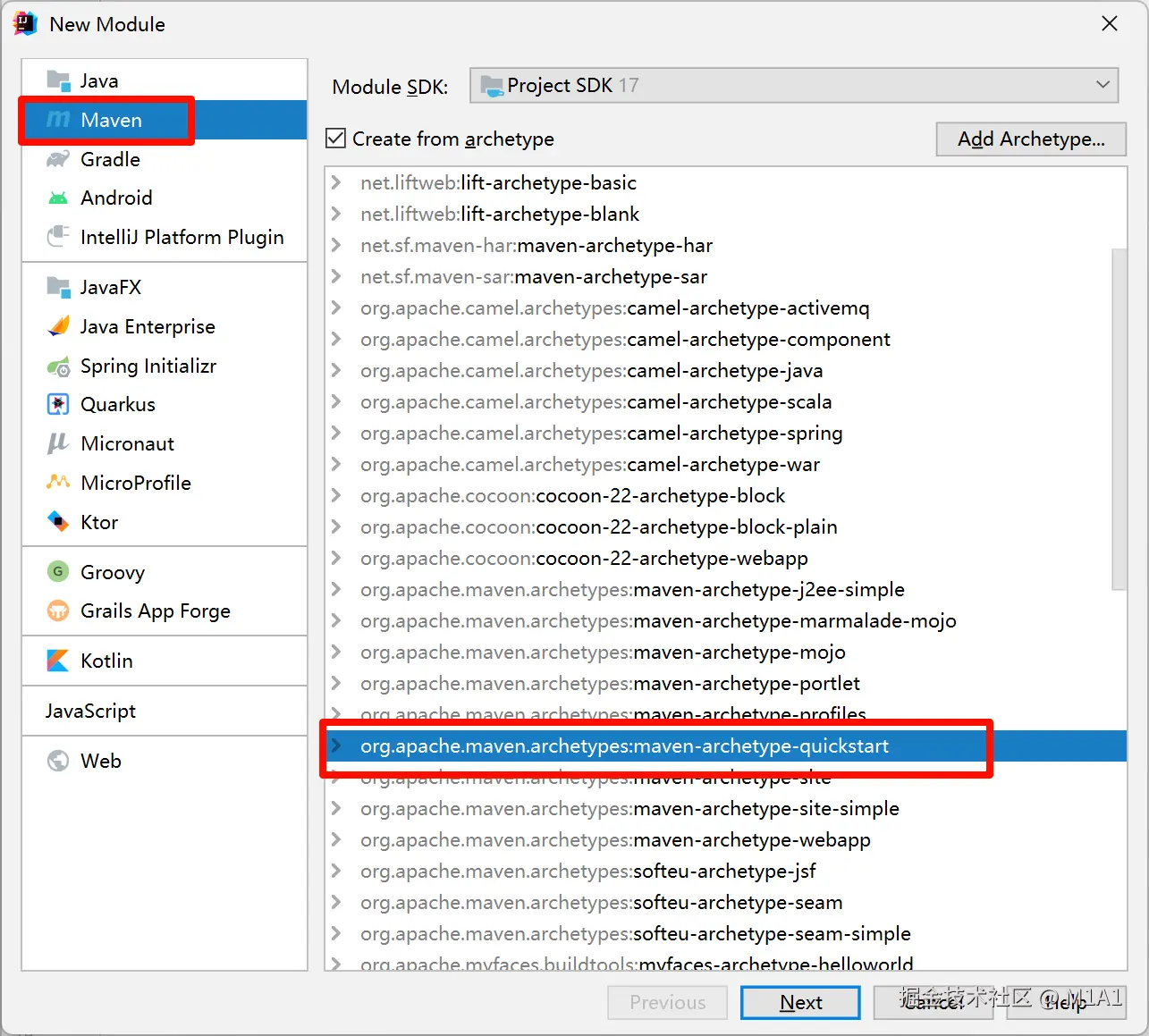1149x1036 pixels.
Task: Click the Micronaut mu icon
Action: 58,443
